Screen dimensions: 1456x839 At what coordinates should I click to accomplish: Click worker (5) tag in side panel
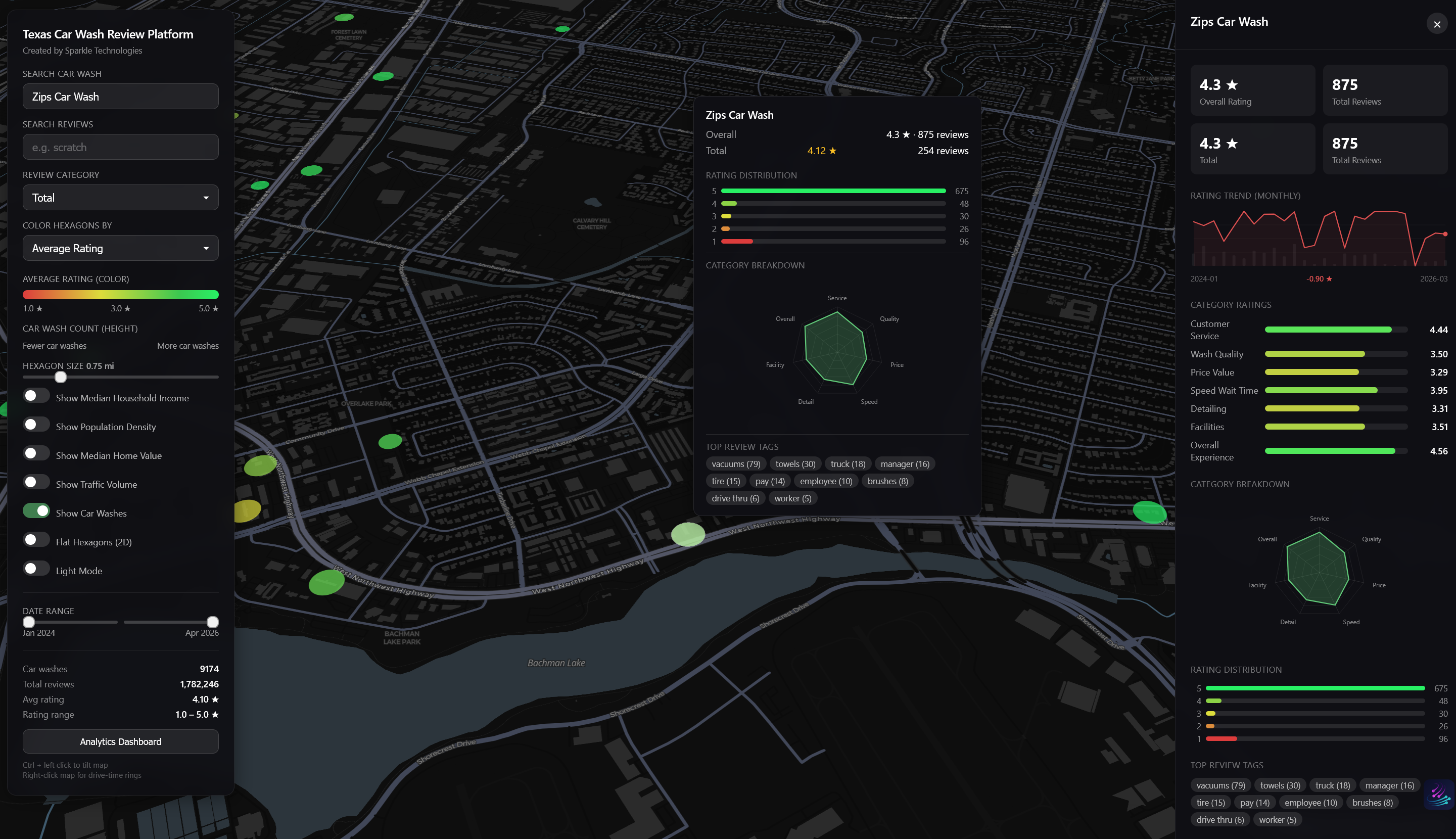pyautogui.click(x=1278, y=820)
